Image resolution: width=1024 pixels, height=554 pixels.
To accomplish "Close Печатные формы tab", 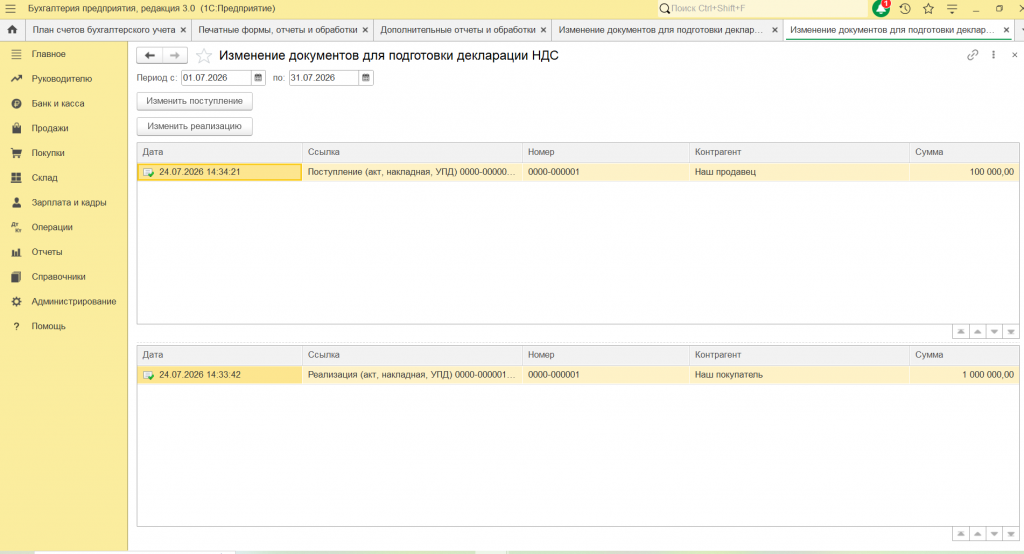I will pyautogui.click(x=365, y=30).
